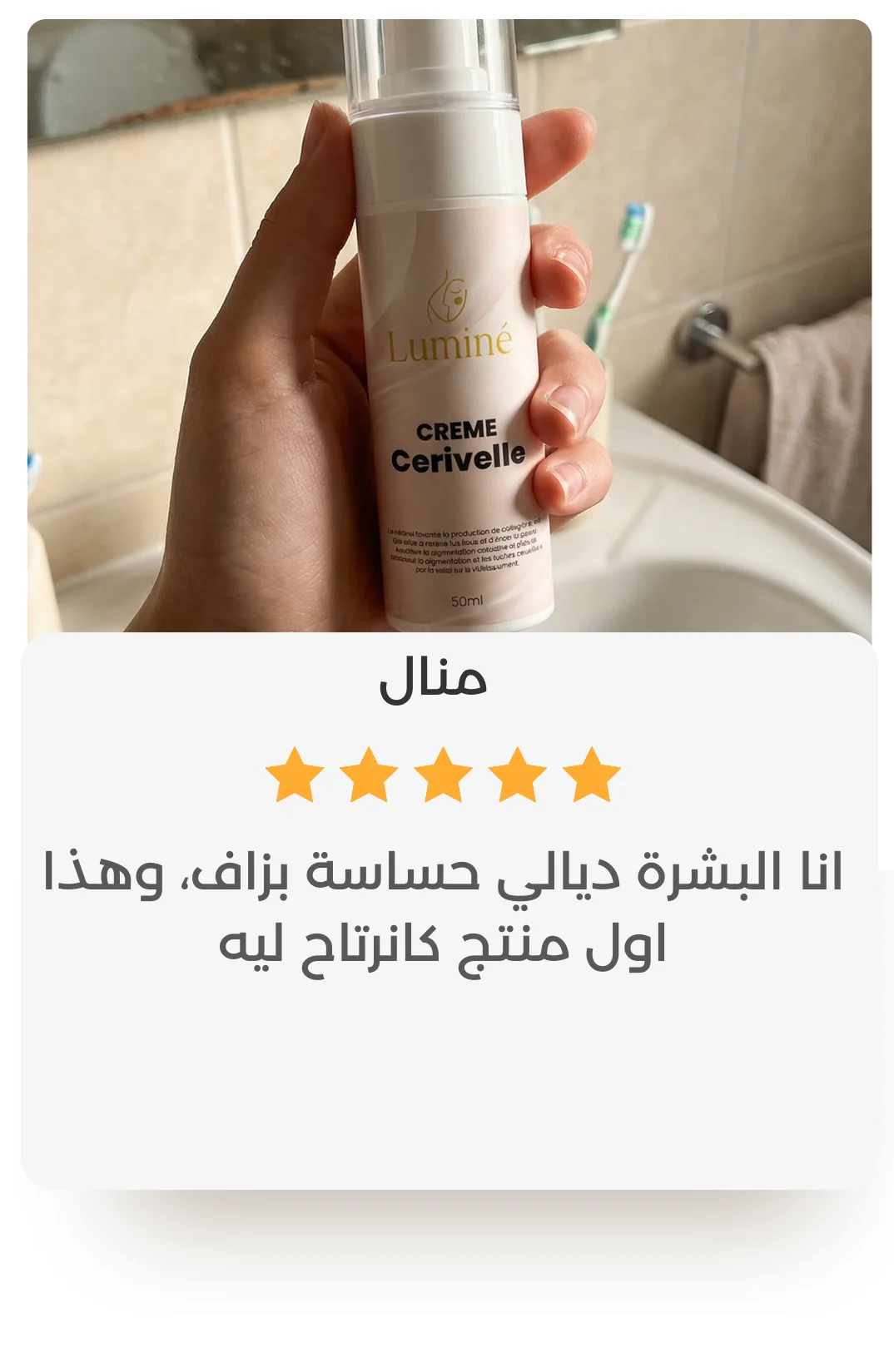Click the CREME Cerivelle label text

458,447
